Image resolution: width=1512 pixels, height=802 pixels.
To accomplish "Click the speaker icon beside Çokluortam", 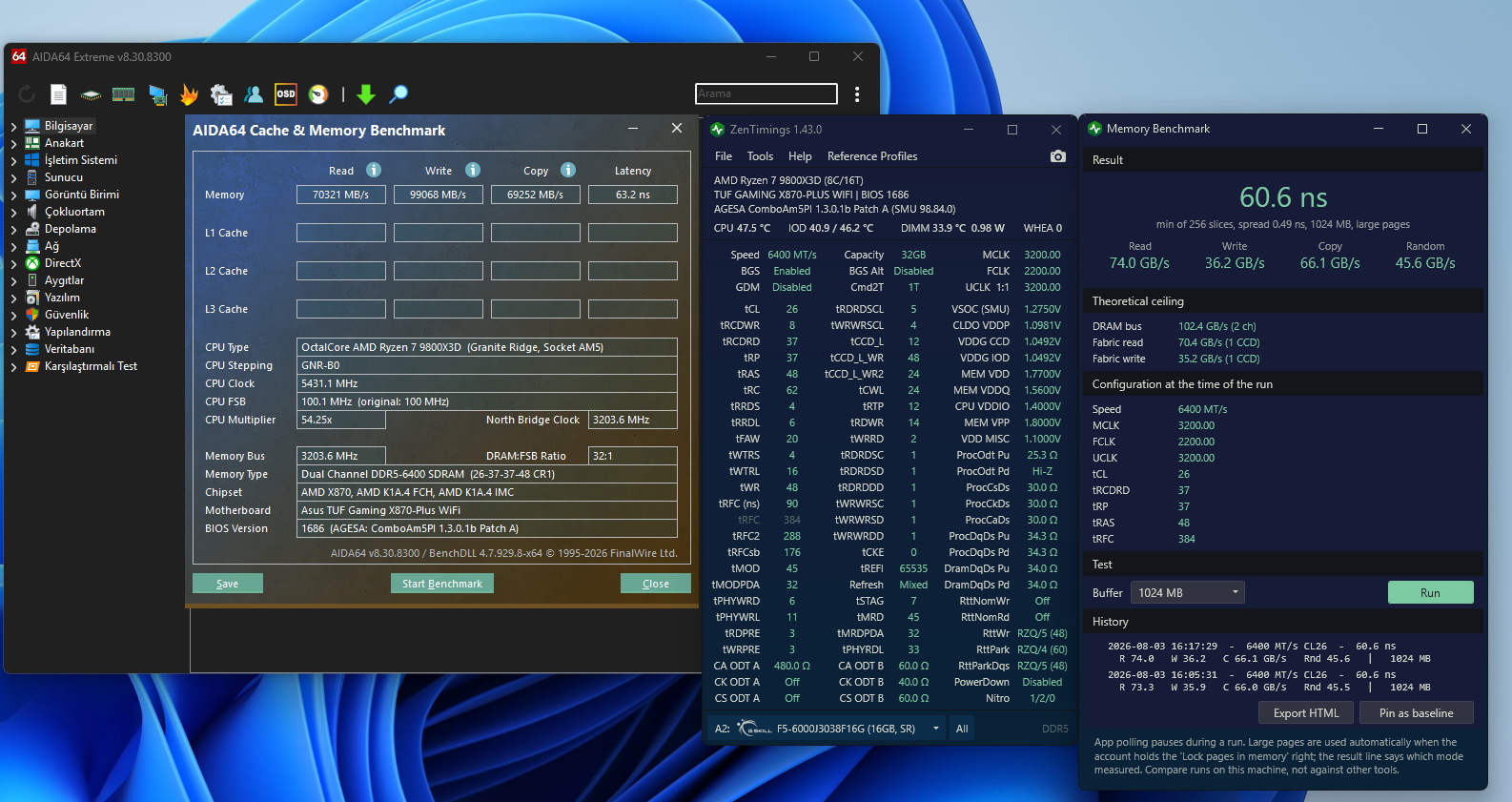I will click(x=32, y=212).
